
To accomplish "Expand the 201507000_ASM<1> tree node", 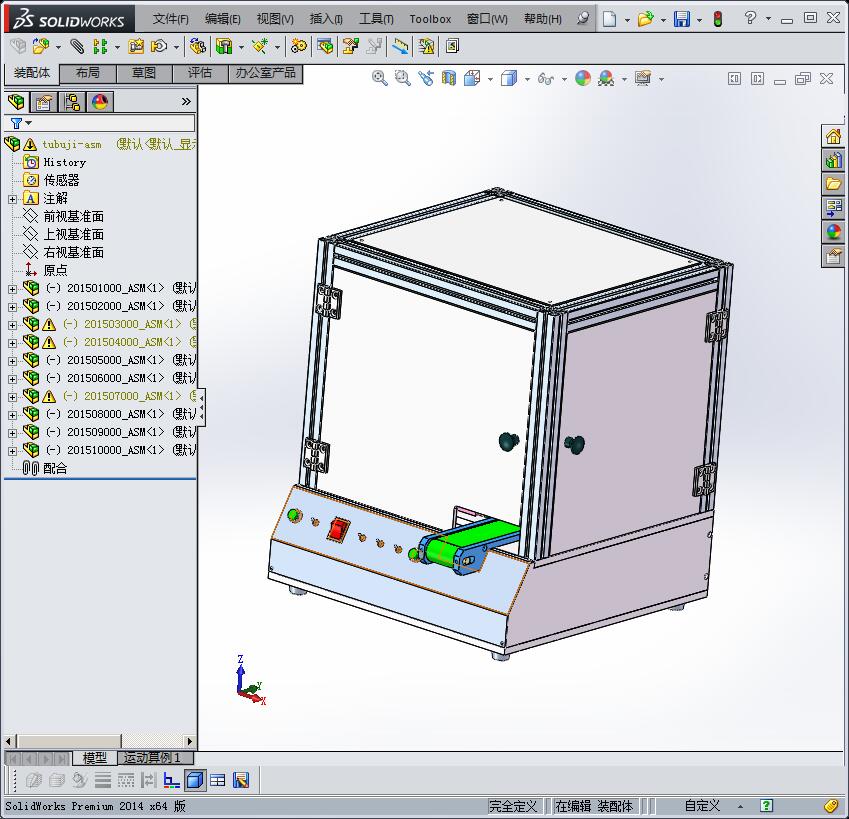I will 12,397.
